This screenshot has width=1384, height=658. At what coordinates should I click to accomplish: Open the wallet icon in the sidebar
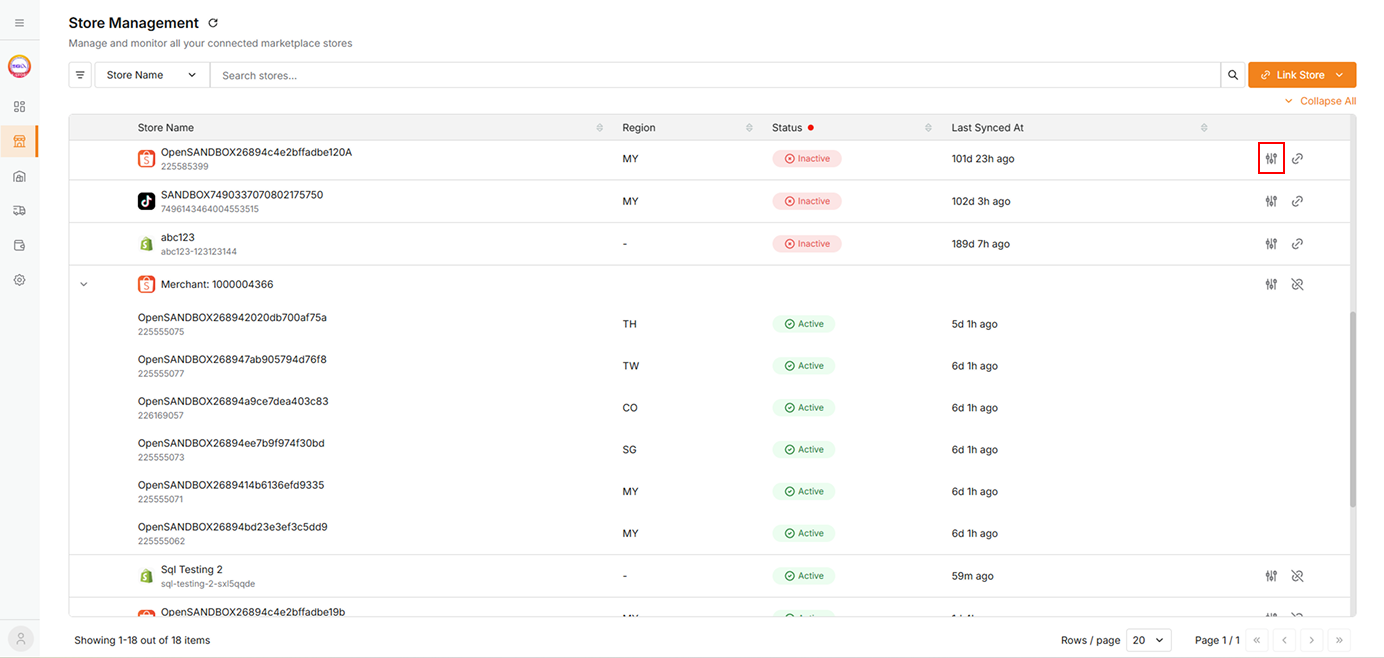(x=19, y=245)
